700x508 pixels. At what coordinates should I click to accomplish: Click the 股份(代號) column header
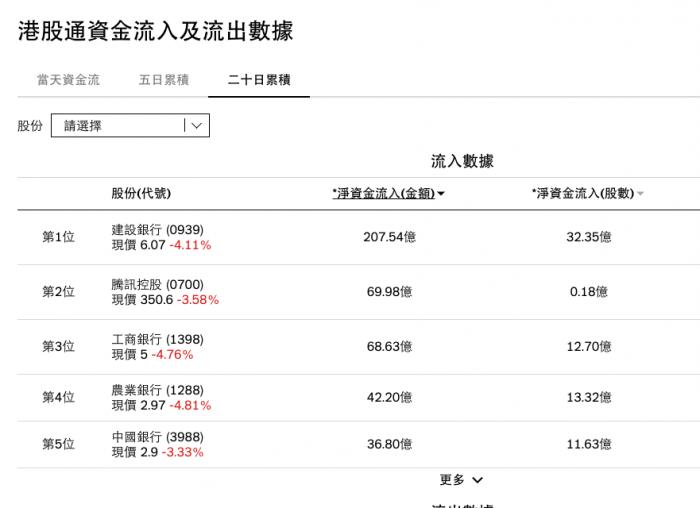[x=141, y=194]
